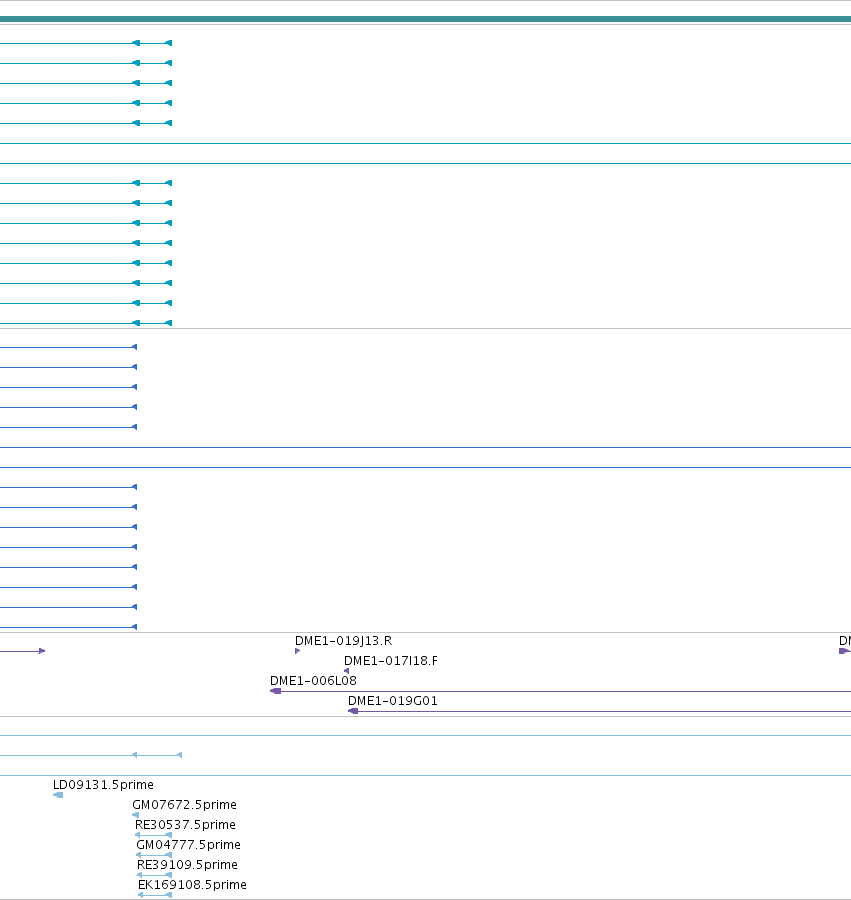Click the RE30537.5prime blue feature glyph
This screenshot has width=851, height=900.
pyautogui.click(x=153, y=835)
